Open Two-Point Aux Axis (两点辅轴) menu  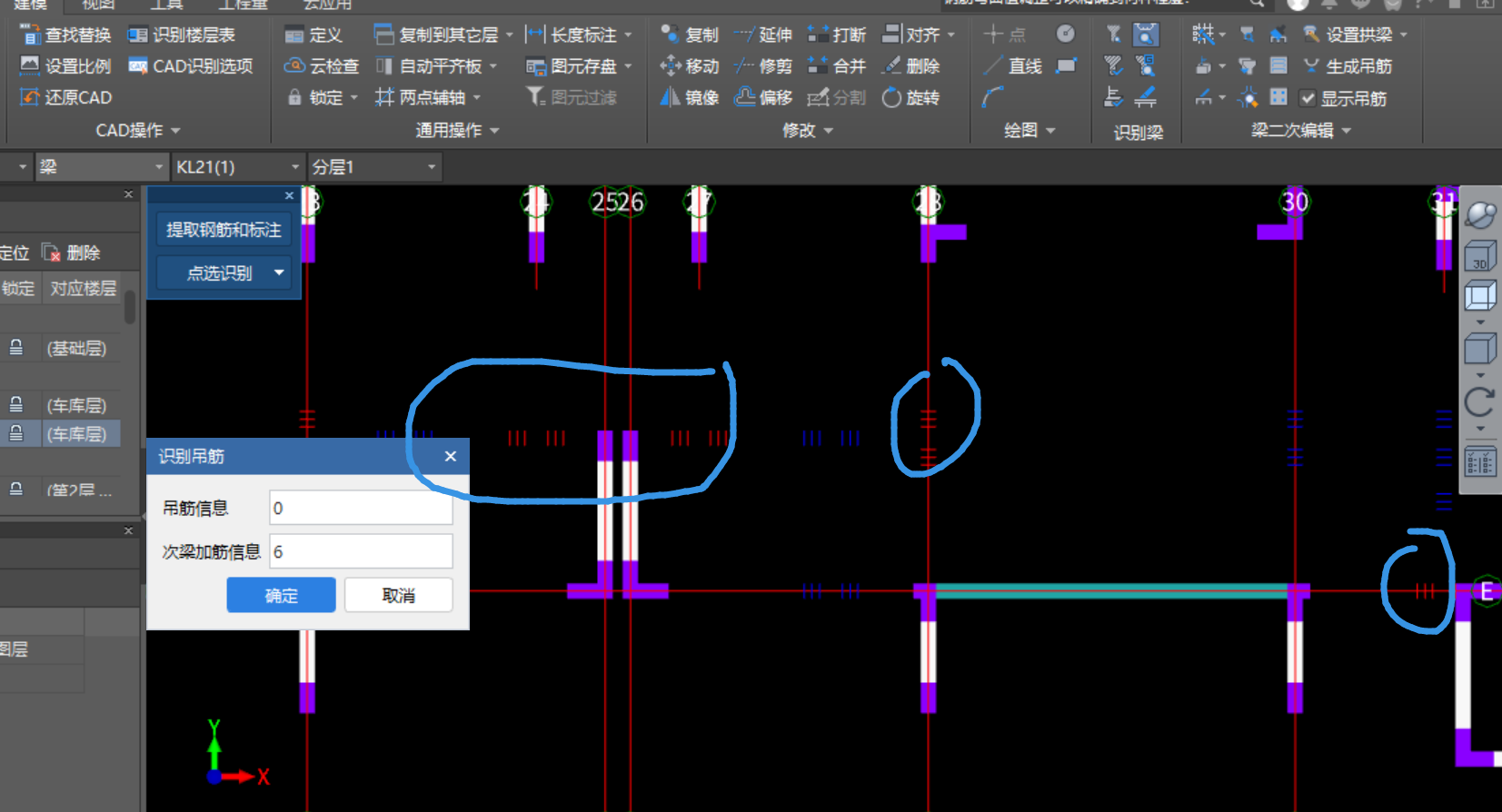[x=427, y=97]
